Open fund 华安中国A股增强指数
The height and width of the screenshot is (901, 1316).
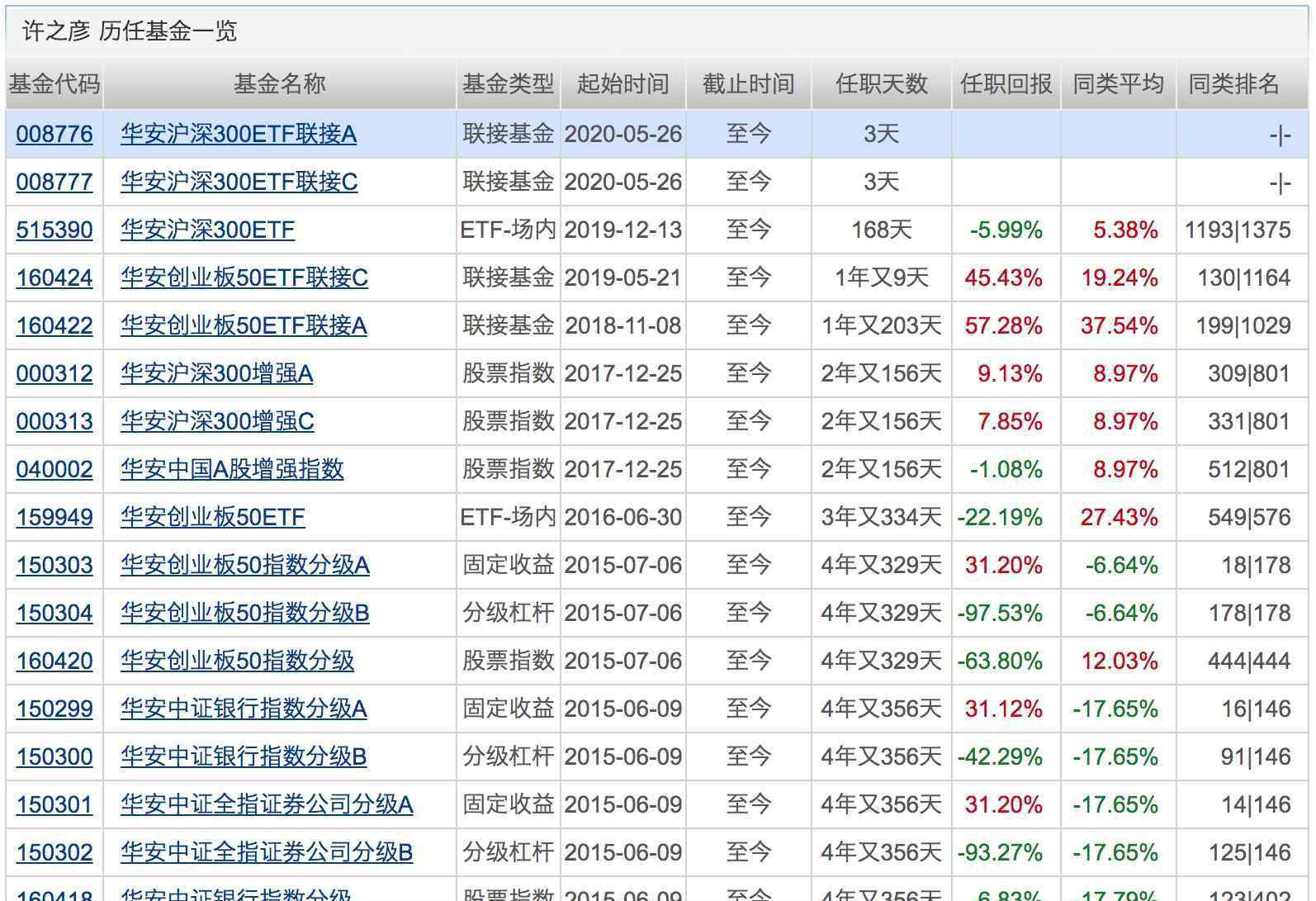click(x=232, y=469)
